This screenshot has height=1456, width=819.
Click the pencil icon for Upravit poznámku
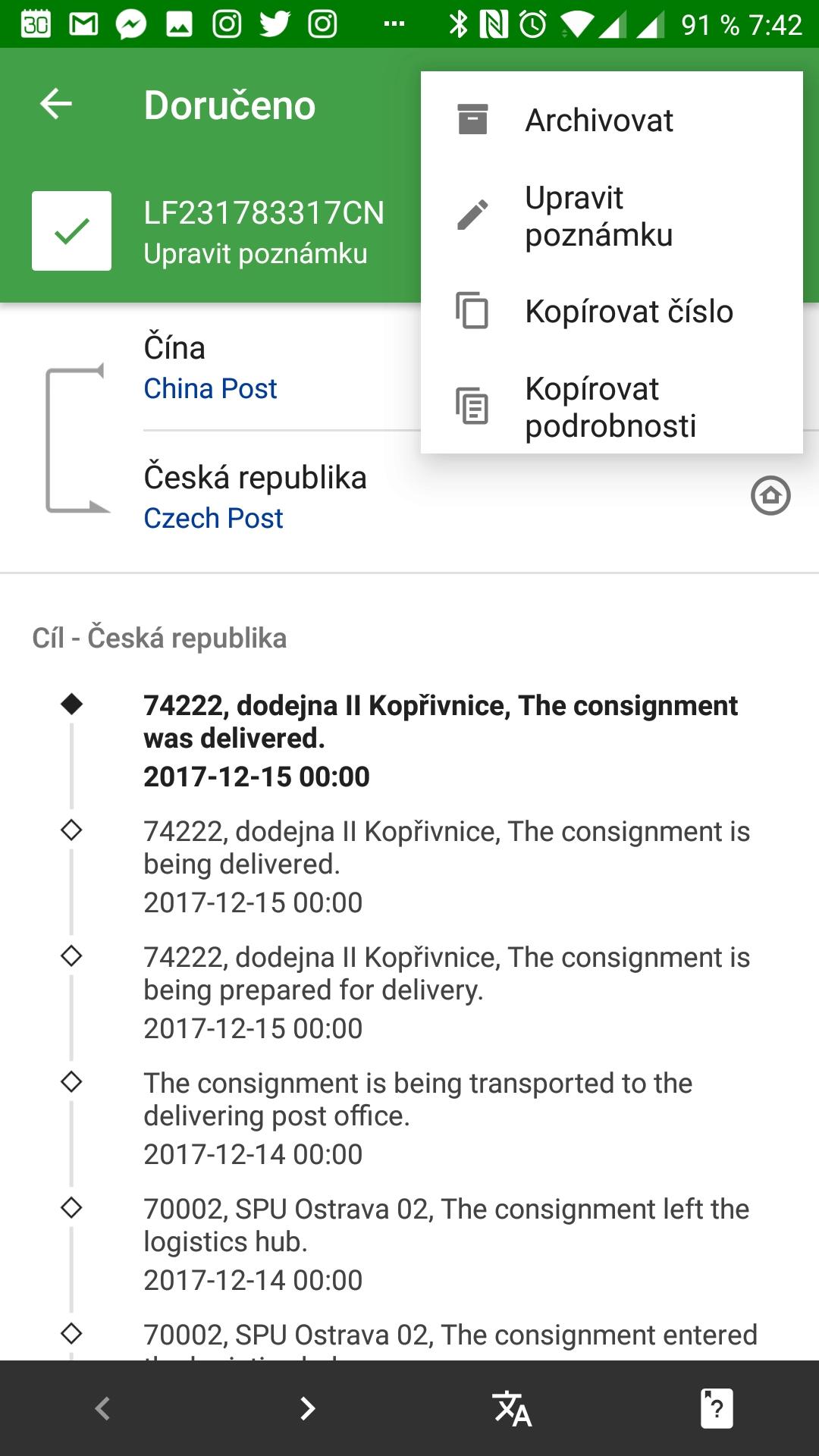[472, 215]
